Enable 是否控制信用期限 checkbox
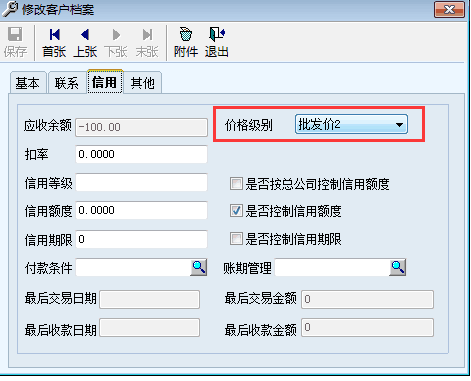Image resolution: width=471 pixels, height=381 pixels. coord(236,239)
